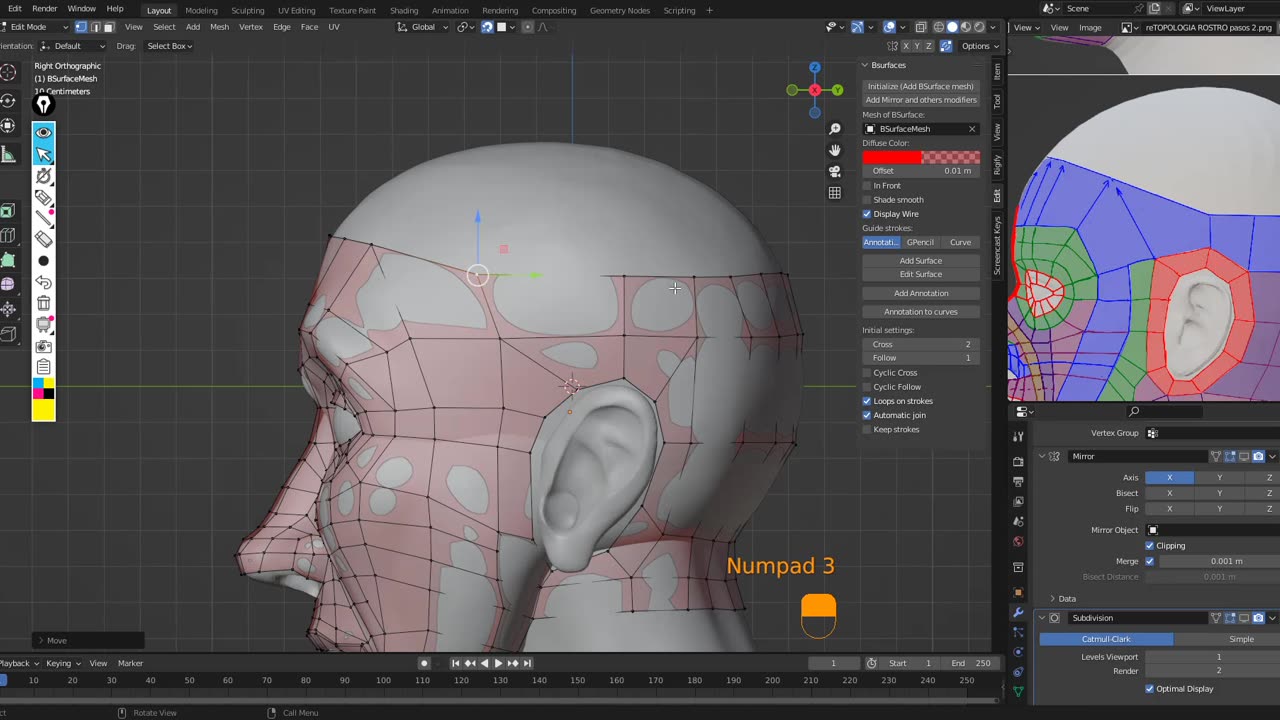The image size is (1280, 720).
Task: Select material preview shading
Action: click(x=966, y=27)
